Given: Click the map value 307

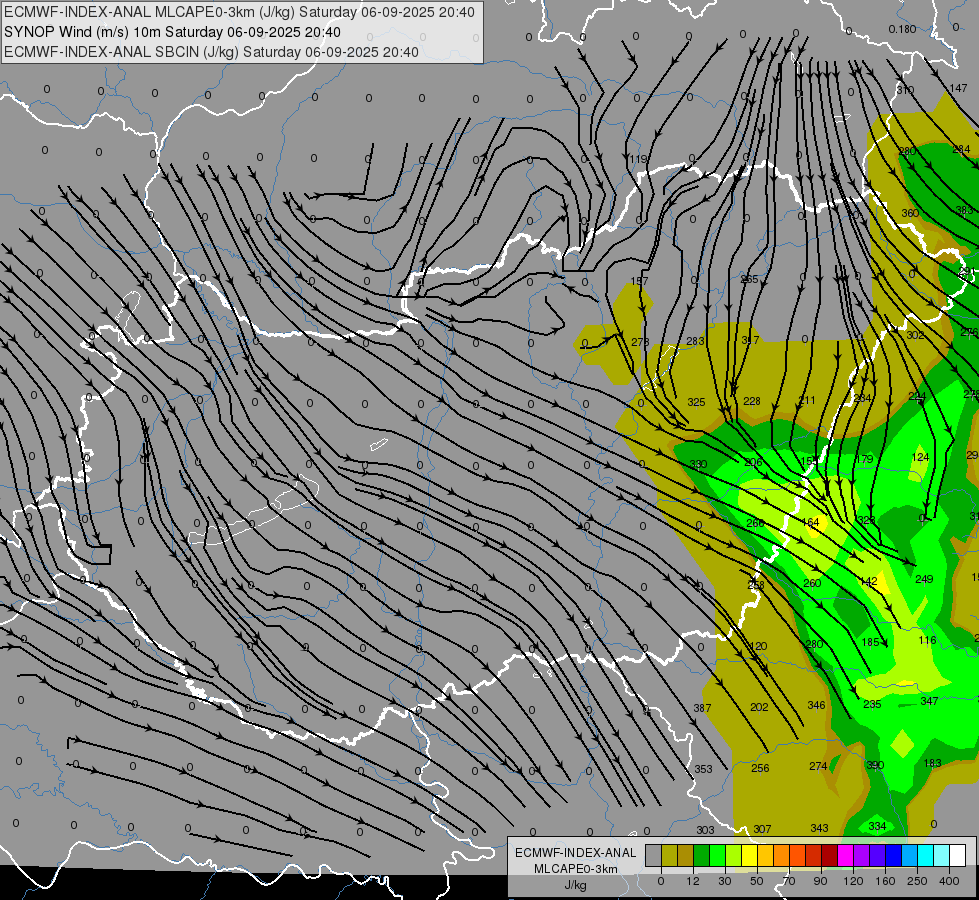Looking at the screenshot, I should pos(762,829).
